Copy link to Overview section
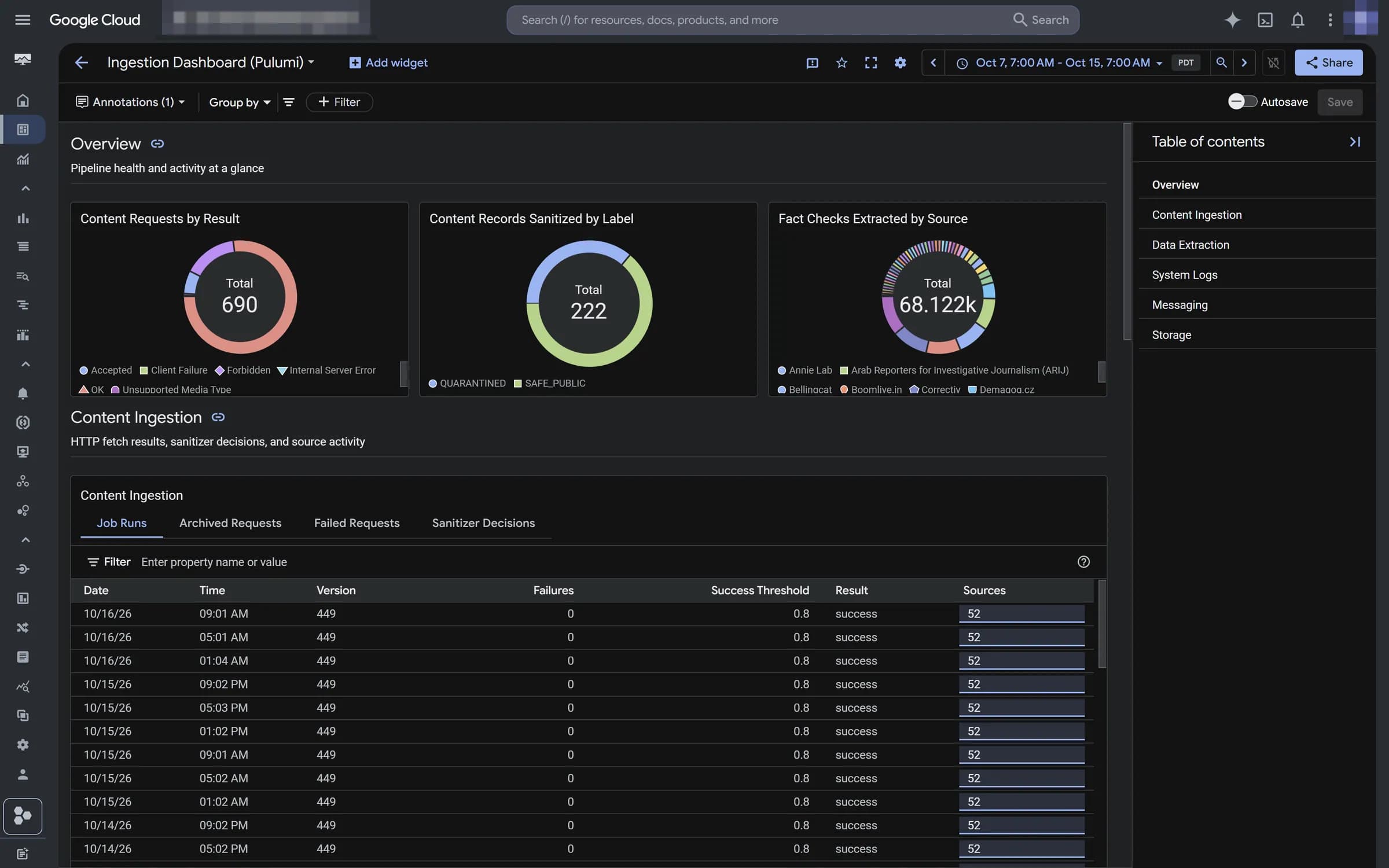This screenshot has width=1389, height=868. pos(157,144)
